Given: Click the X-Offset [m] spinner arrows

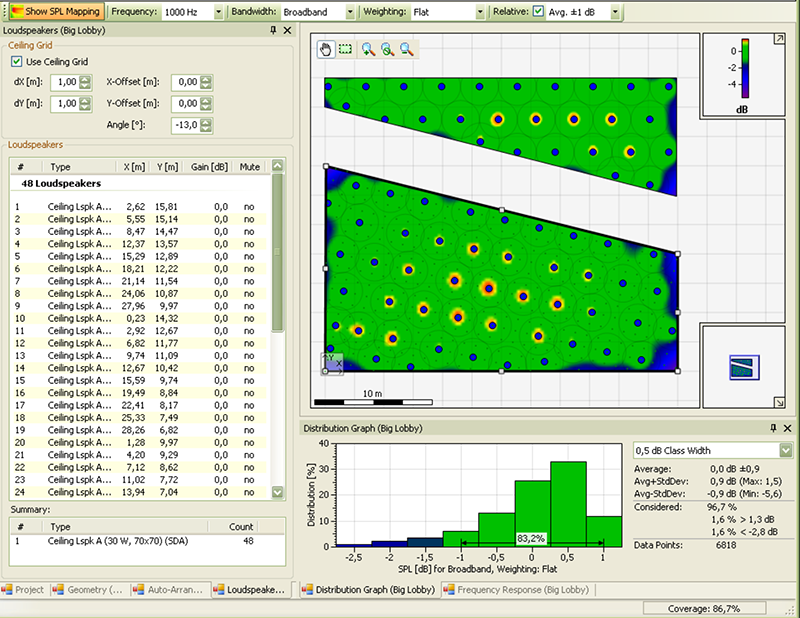Looking at the screenshot, I should tap(206, 82).
